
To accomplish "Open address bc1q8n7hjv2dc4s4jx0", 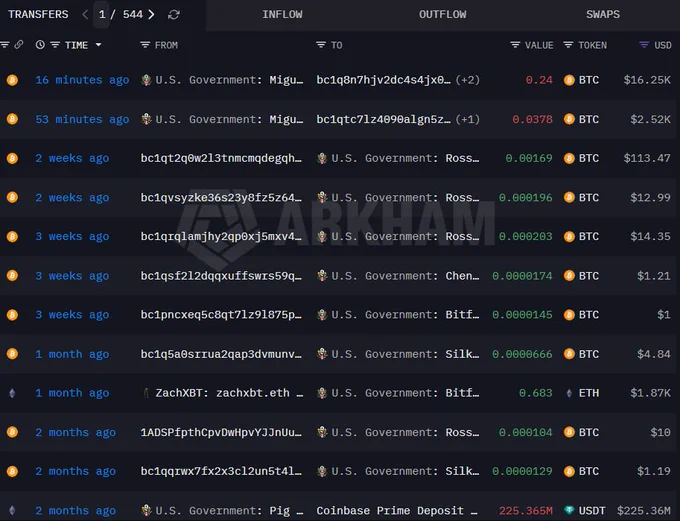I will point(383,80).
